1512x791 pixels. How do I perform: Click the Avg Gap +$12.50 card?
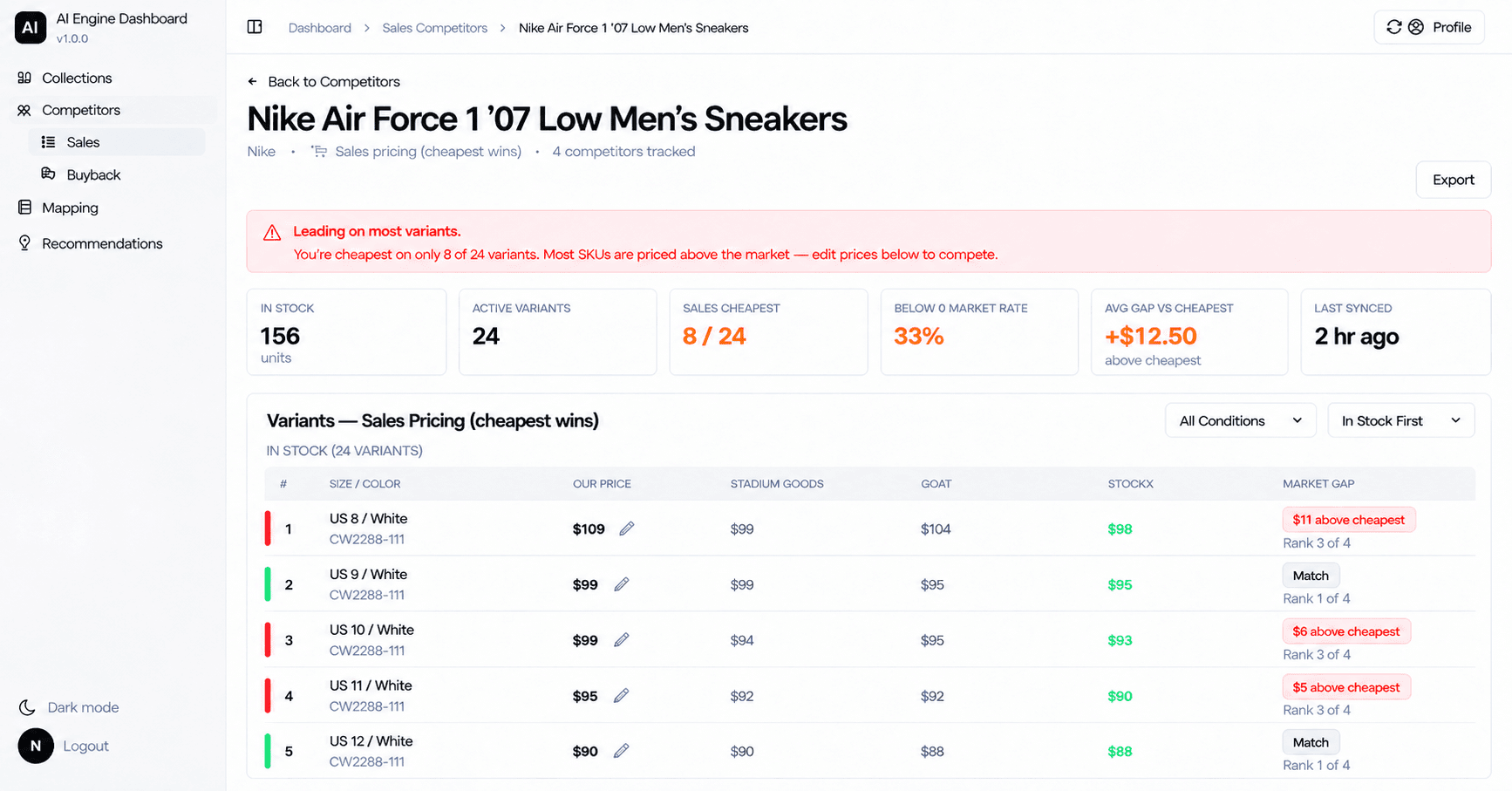click(1189, 332)
